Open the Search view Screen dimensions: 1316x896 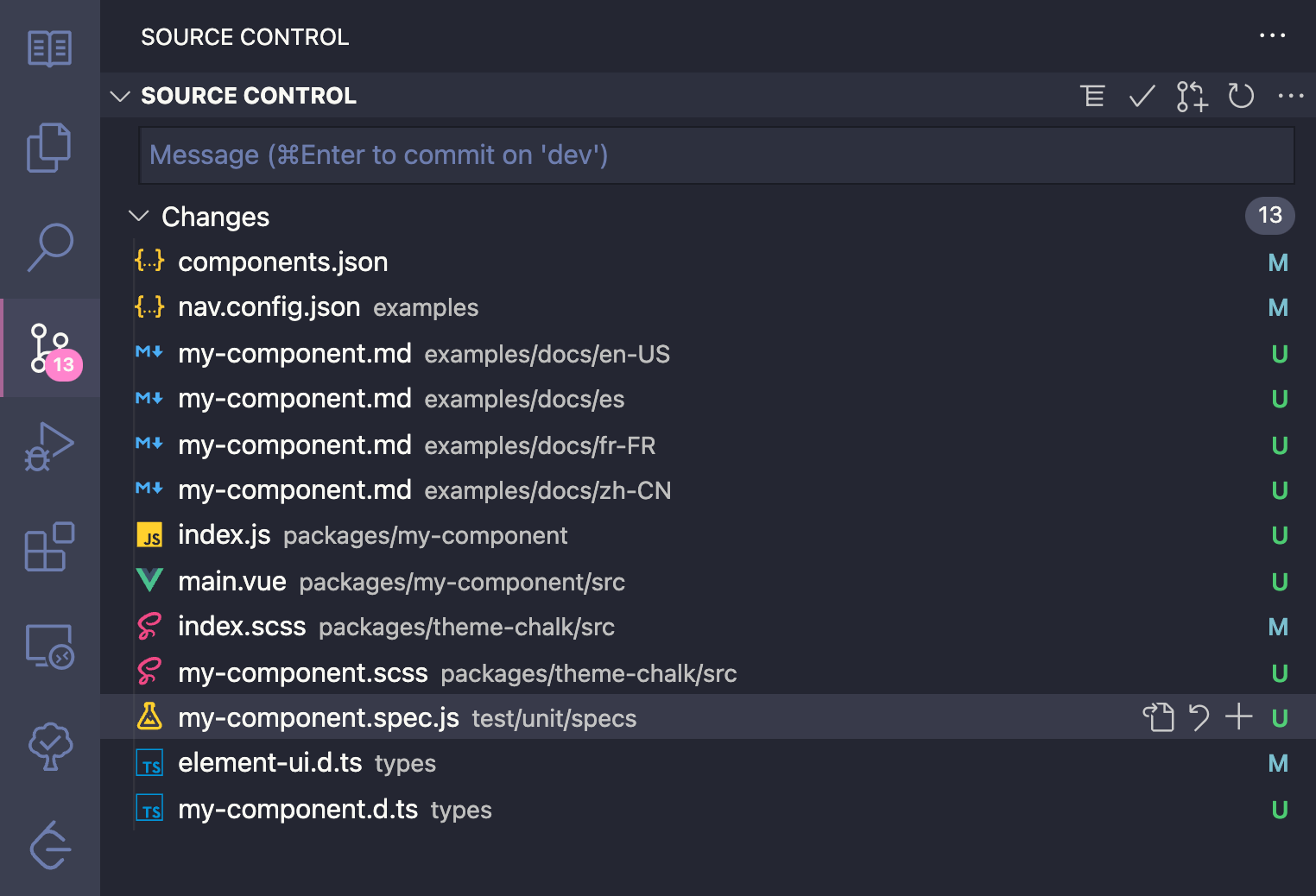tap(49, 248)
